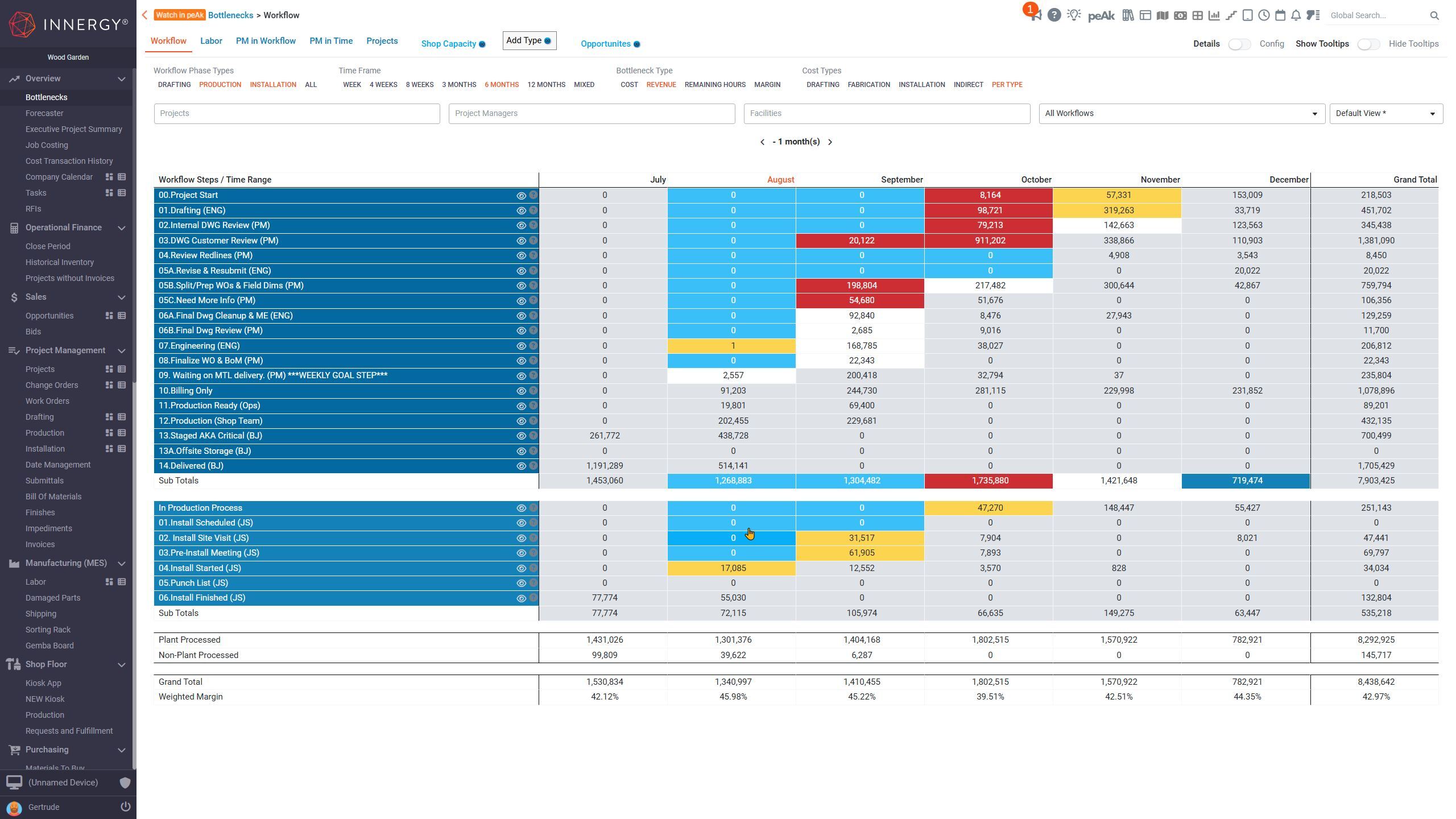Toggle the Details/Config switch
This screenshot has width=1456, height=819.
click(x=1239, y=44)
